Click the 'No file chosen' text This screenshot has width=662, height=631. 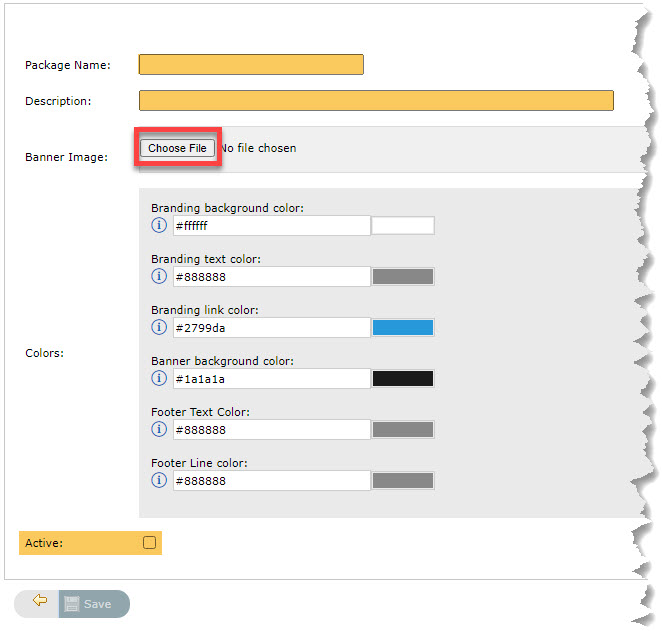click(259, 148)
